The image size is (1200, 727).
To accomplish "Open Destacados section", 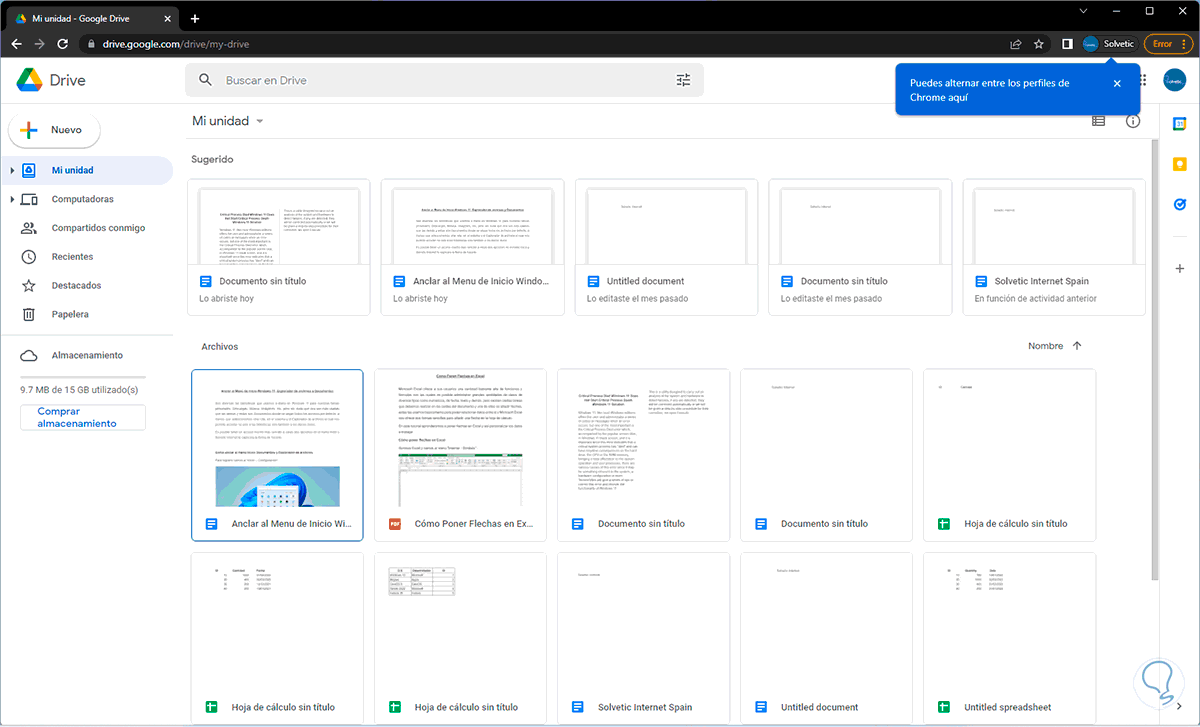I will [x=88, y=286].
